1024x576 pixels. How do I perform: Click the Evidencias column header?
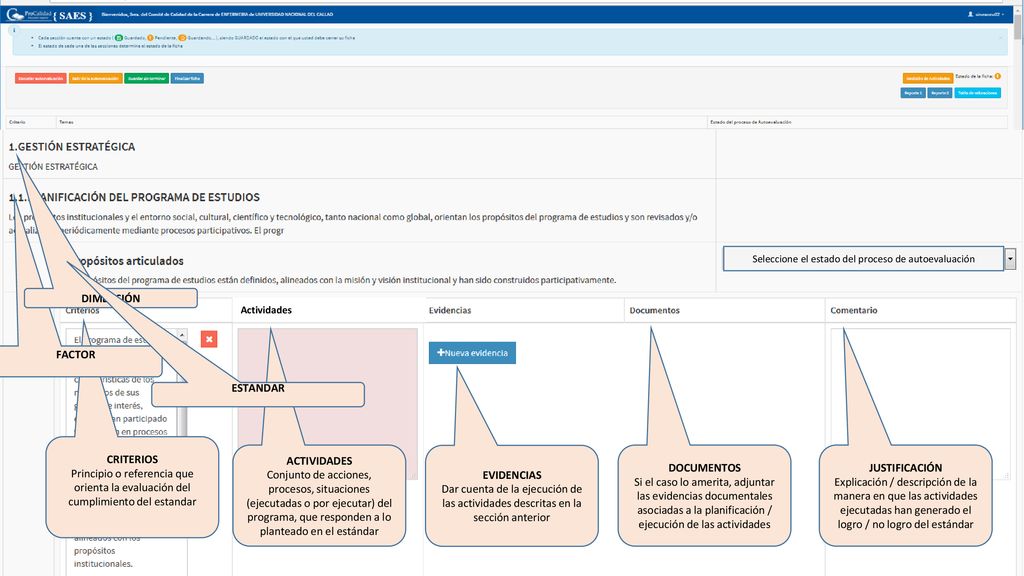pos(450,310)
